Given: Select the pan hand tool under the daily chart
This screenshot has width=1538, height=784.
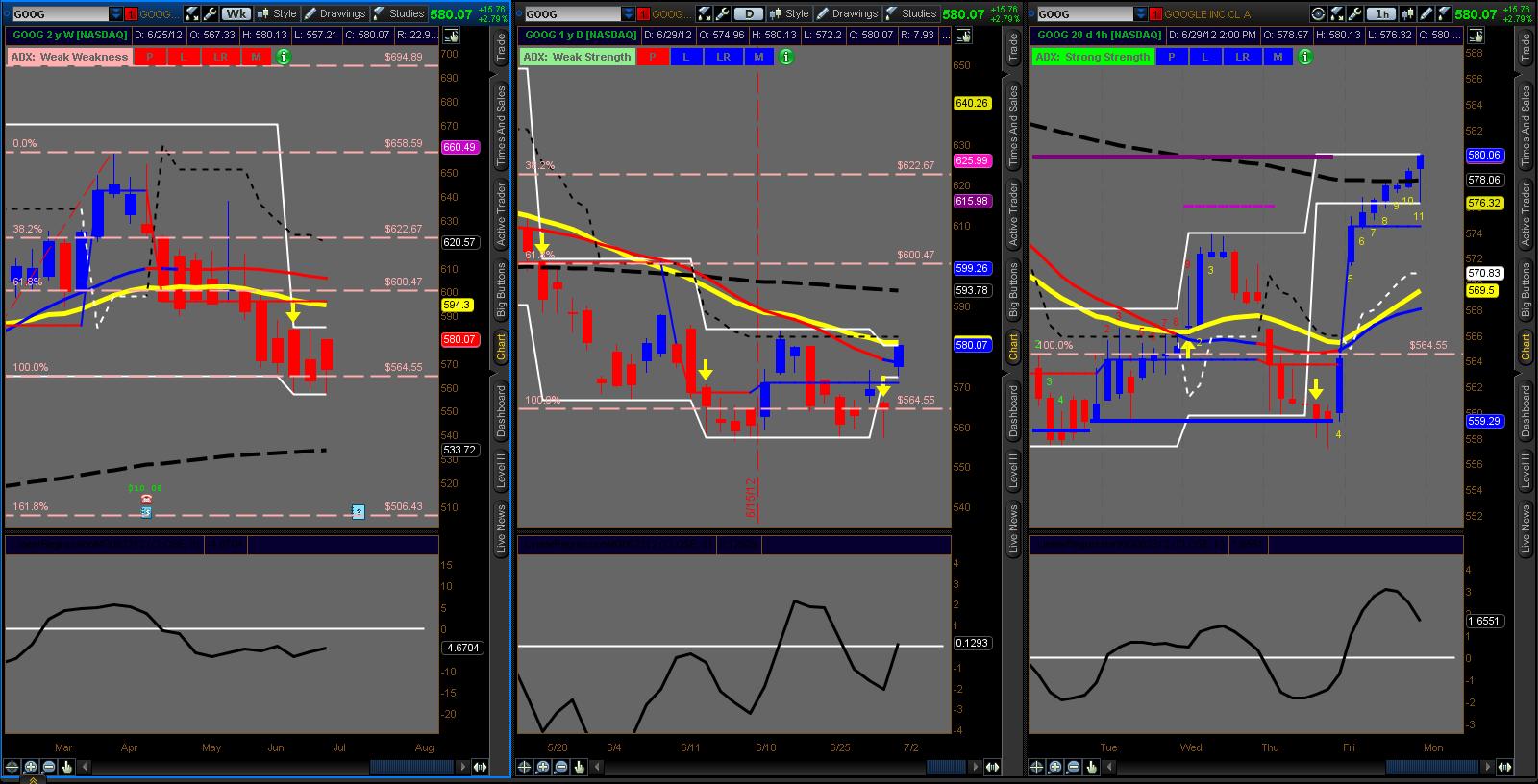Looking at the screenshot, I should 579,767.
